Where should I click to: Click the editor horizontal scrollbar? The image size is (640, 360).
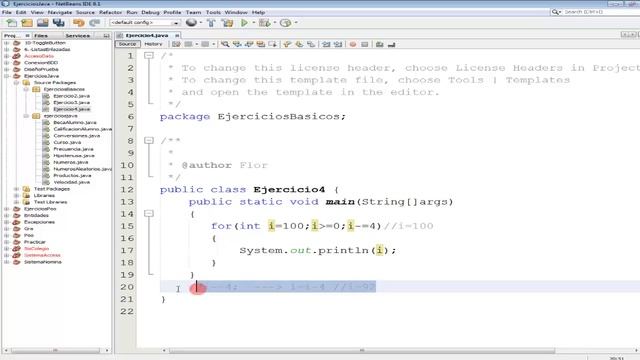[362, 351]
